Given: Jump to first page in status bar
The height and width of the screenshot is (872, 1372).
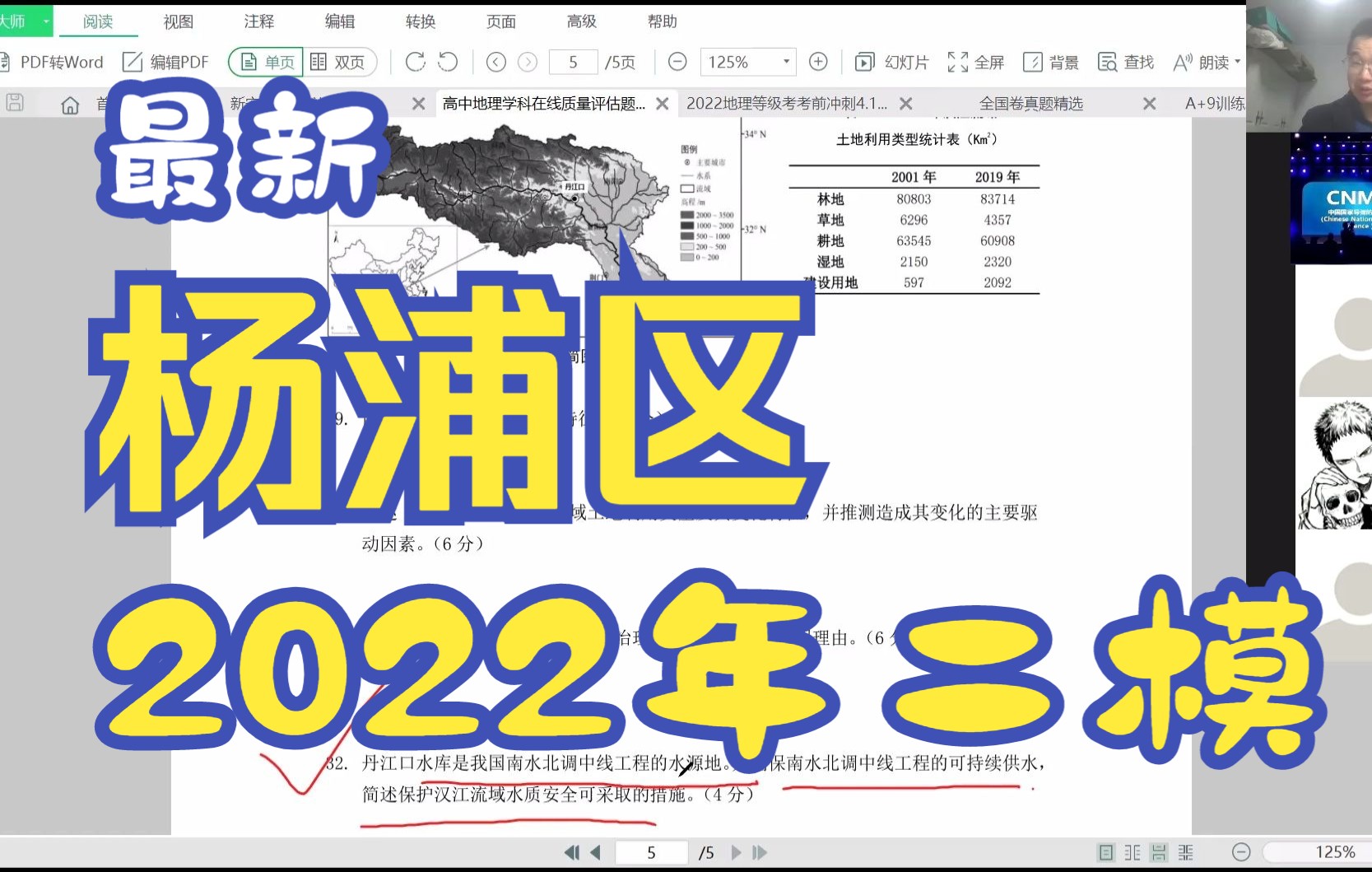Looking at the screenshot, I should click(571, 852).
